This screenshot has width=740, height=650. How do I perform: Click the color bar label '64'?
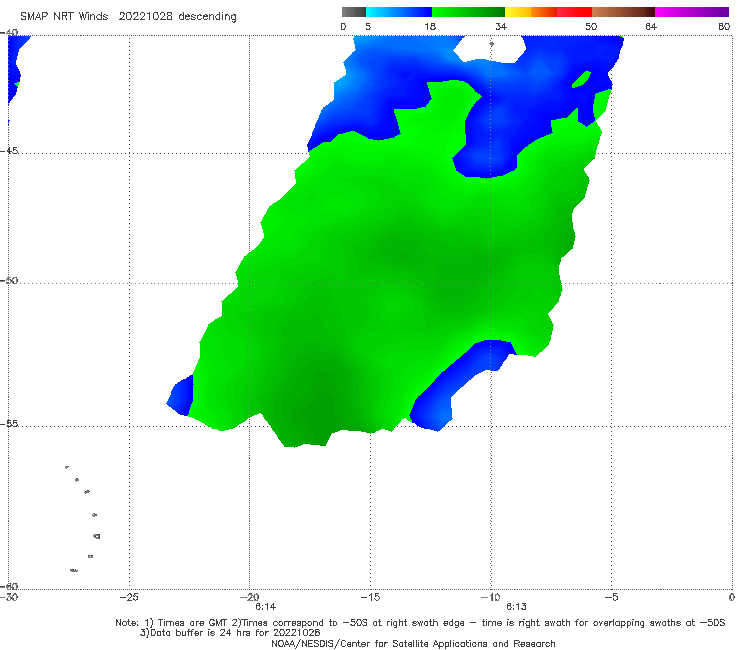click(651, 27)
